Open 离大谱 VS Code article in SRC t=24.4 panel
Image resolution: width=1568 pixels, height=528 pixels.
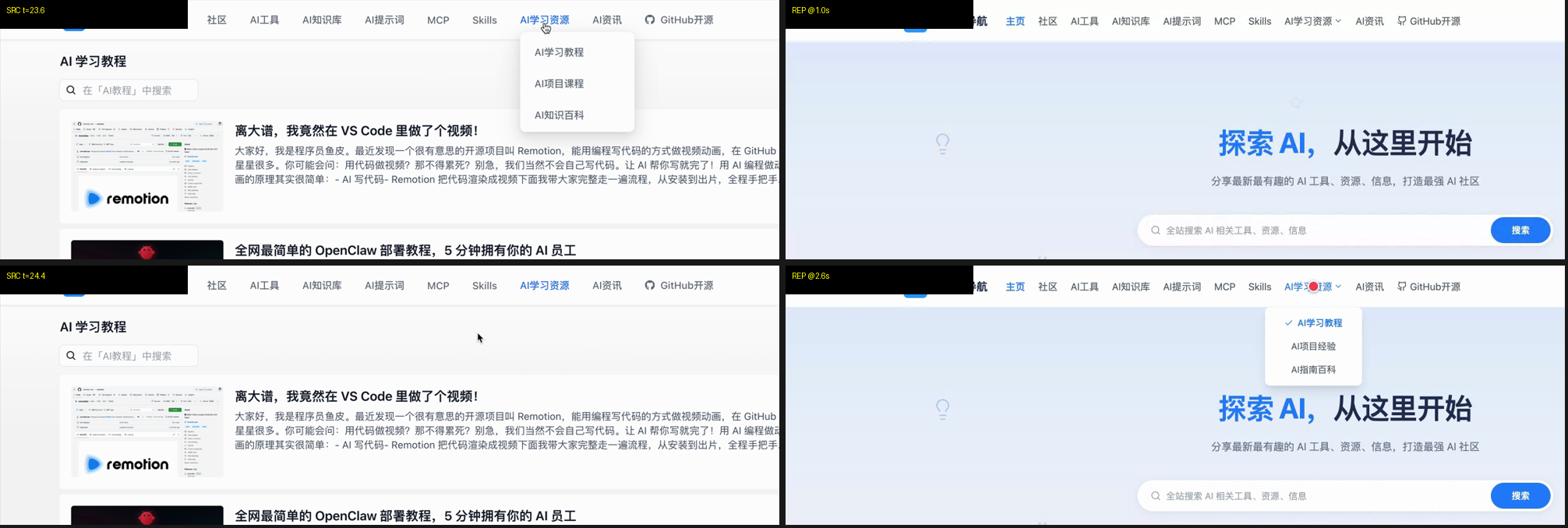pyautogui.click(x=356, y=396)
